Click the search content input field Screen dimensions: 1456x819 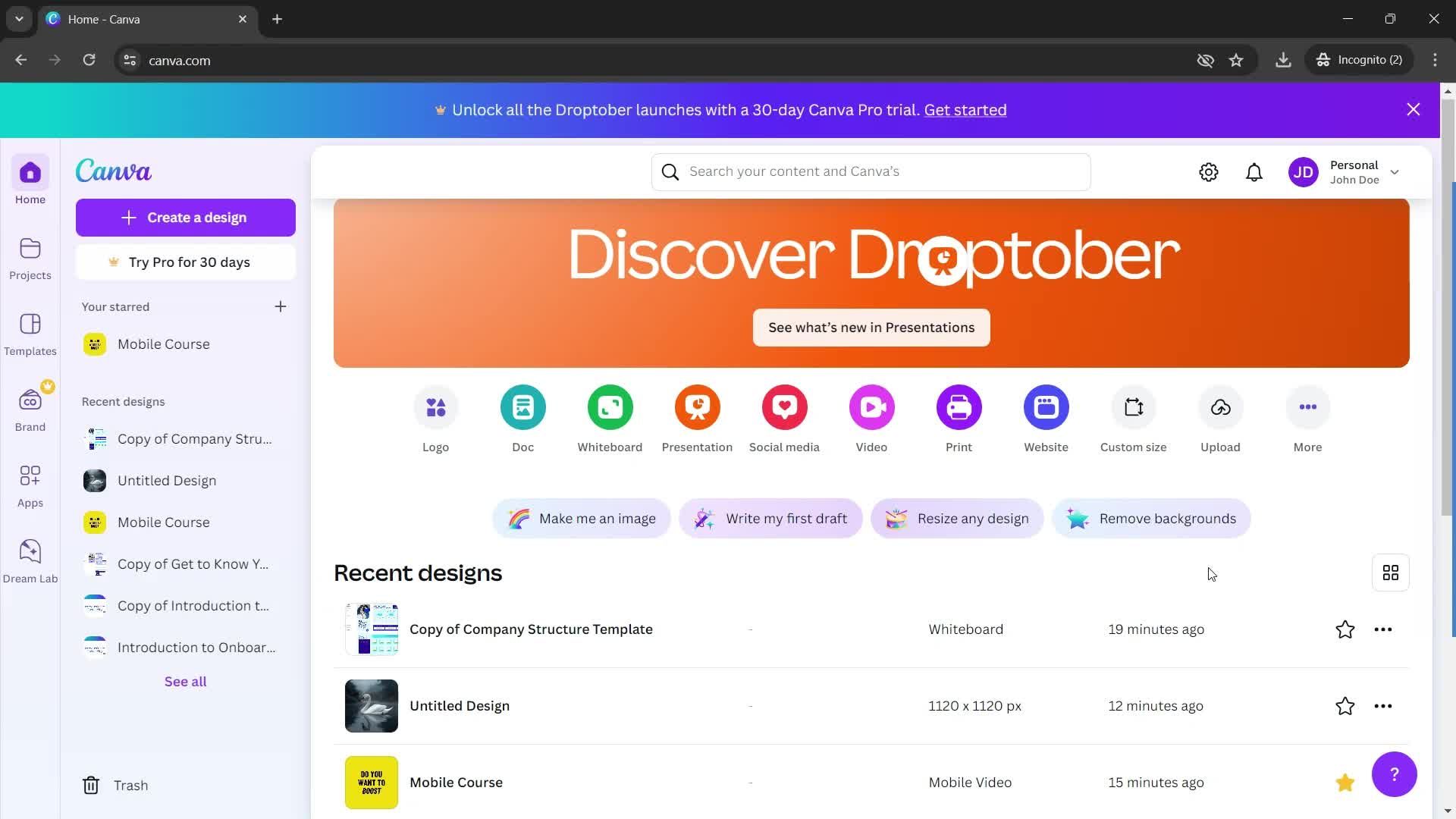pyautogui.click(x=871, y=172)
